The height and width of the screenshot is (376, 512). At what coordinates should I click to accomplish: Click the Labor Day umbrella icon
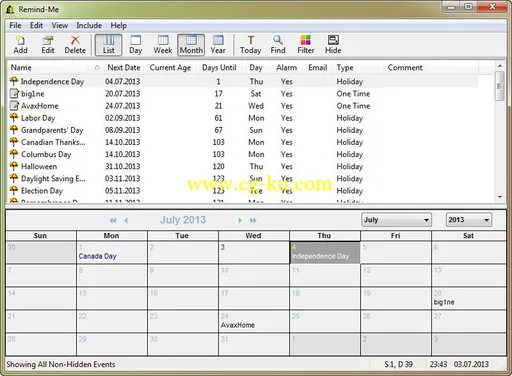[14, 117]
